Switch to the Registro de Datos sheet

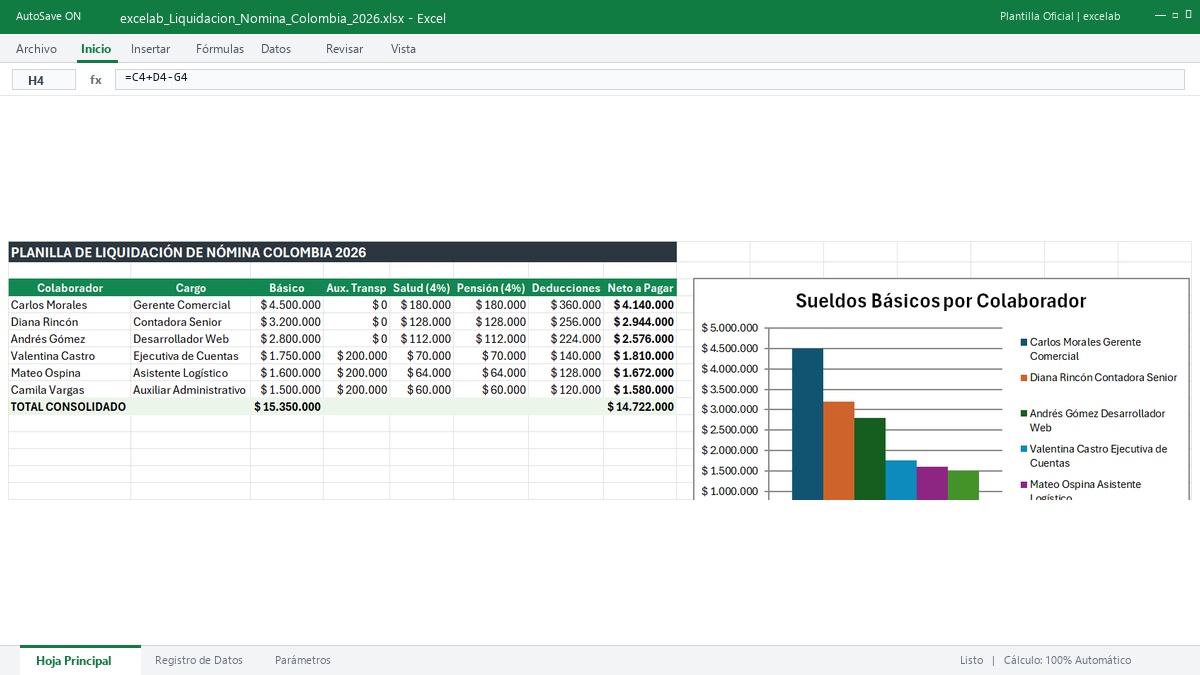click(x=199, y=660)
